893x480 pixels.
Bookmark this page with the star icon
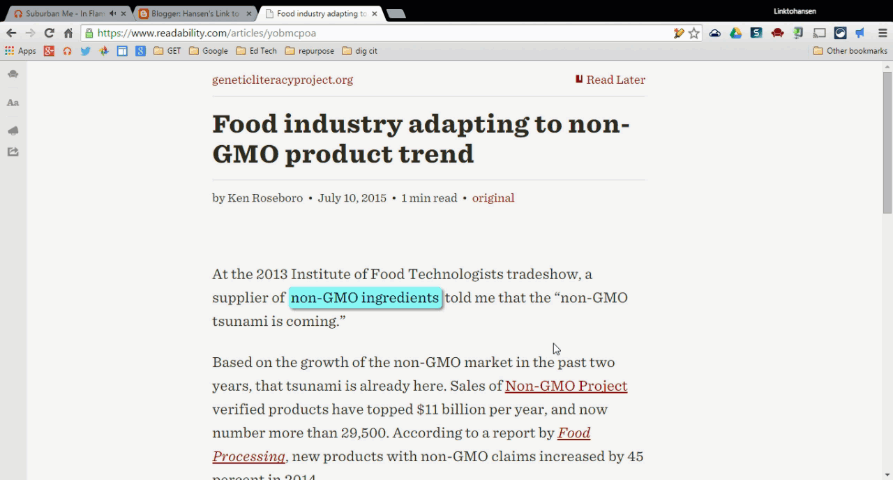tap(694, 33)
